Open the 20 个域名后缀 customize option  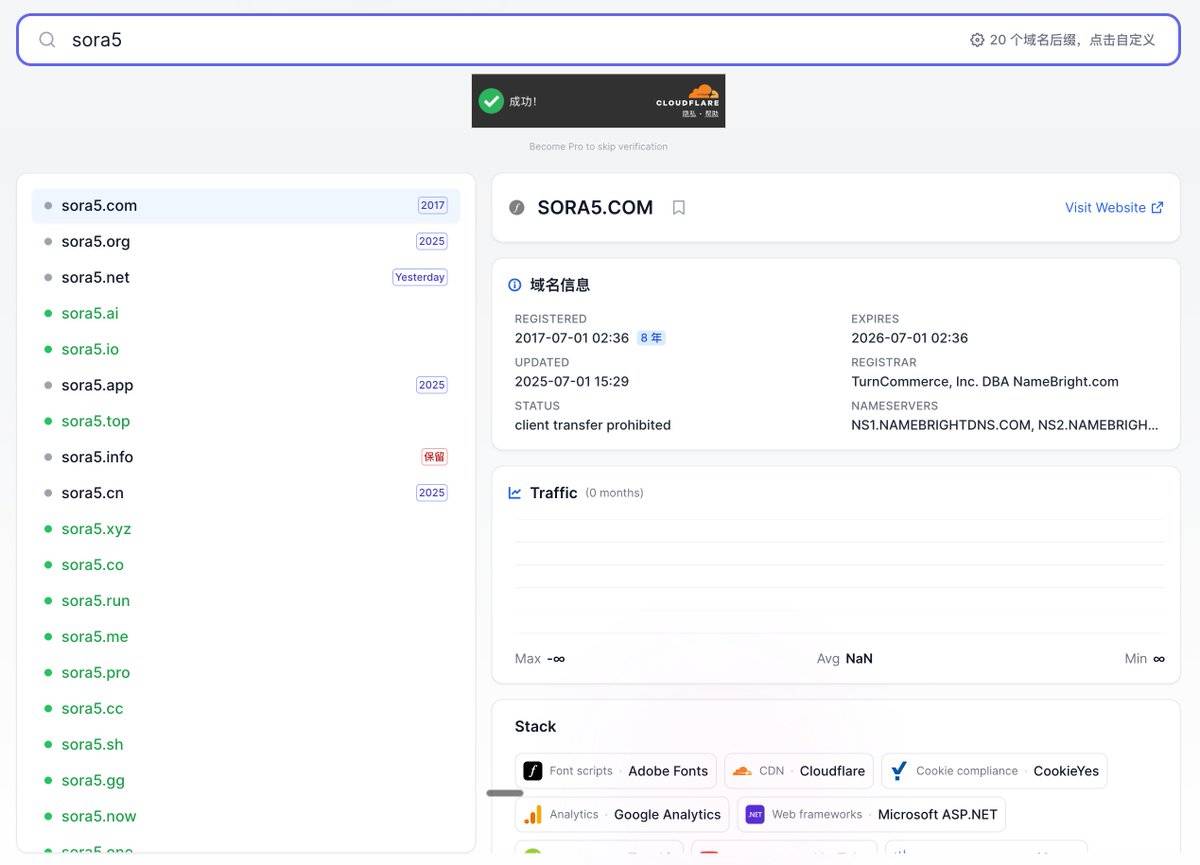[1063, 40]
